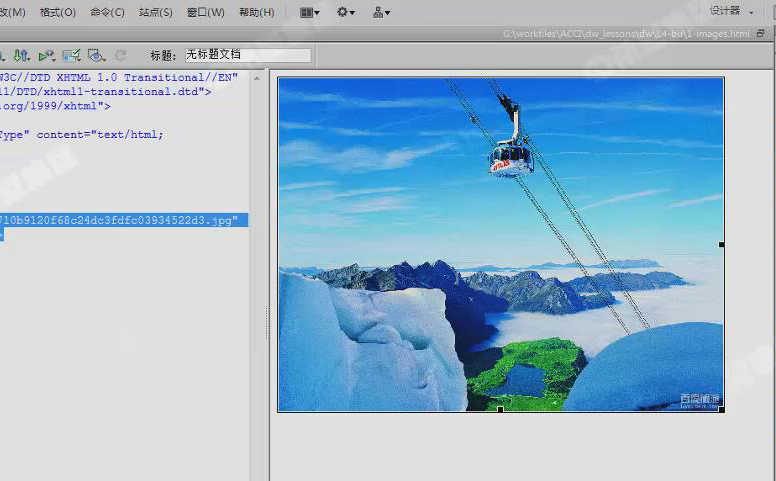This screenshot has width=776, height=481.
Task: Open the 设计器 workspace switcher
Action: (x=731, y=11)
